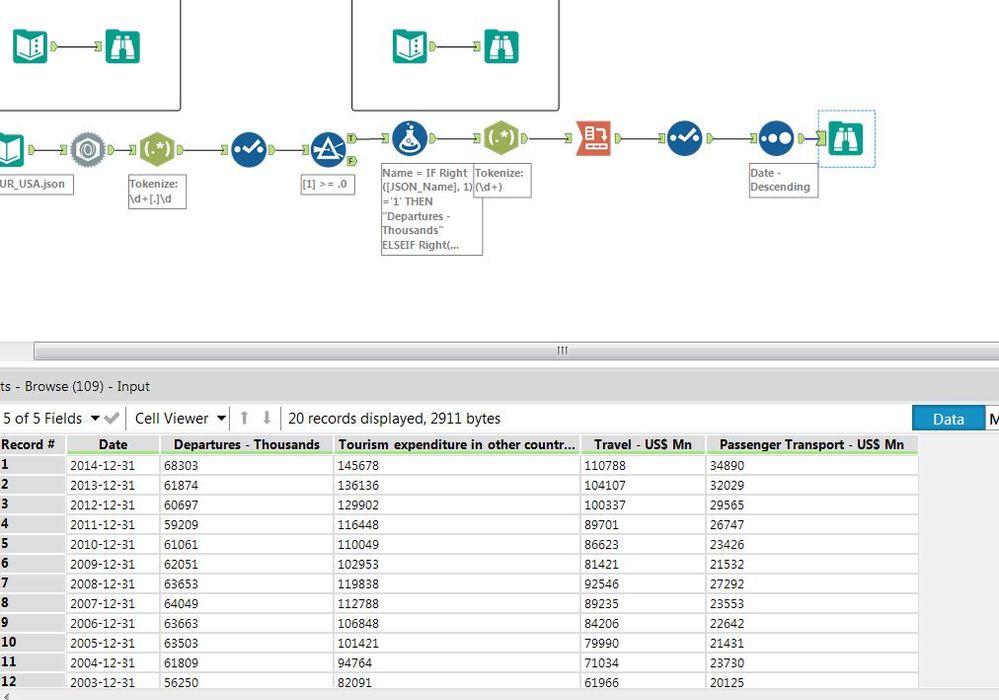
Task: Select the second Select checkmark tool
Action: pyautogui.click(x=685, y=138)
